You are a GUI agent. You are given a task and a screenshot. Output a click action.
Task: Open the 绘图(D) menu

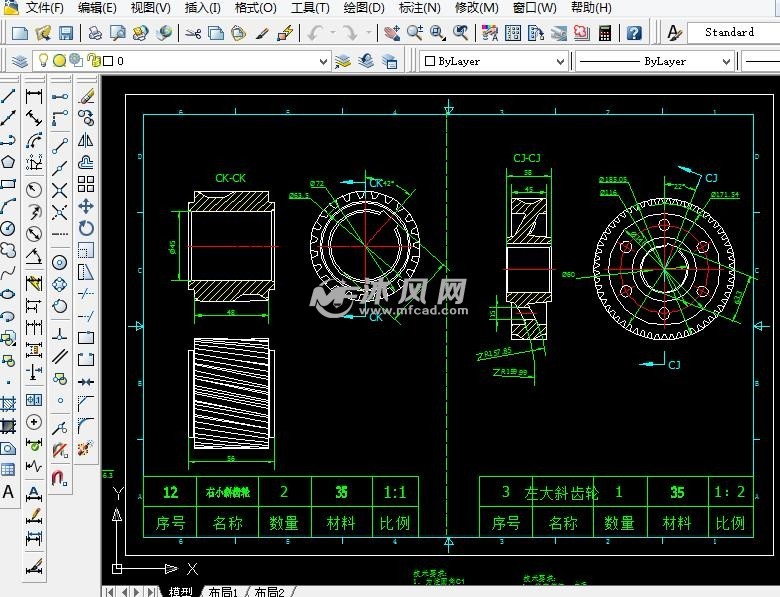click(x=364, y=7)
